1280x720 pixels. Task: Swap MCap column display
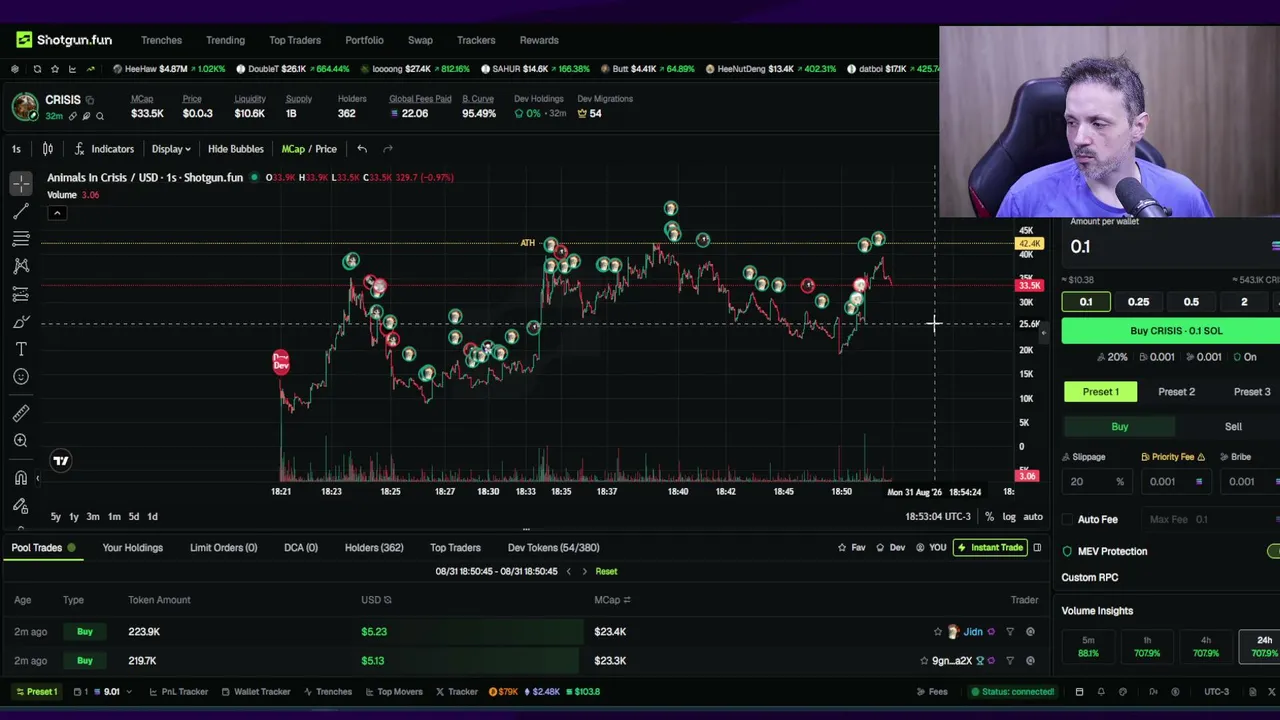[627, 600]
